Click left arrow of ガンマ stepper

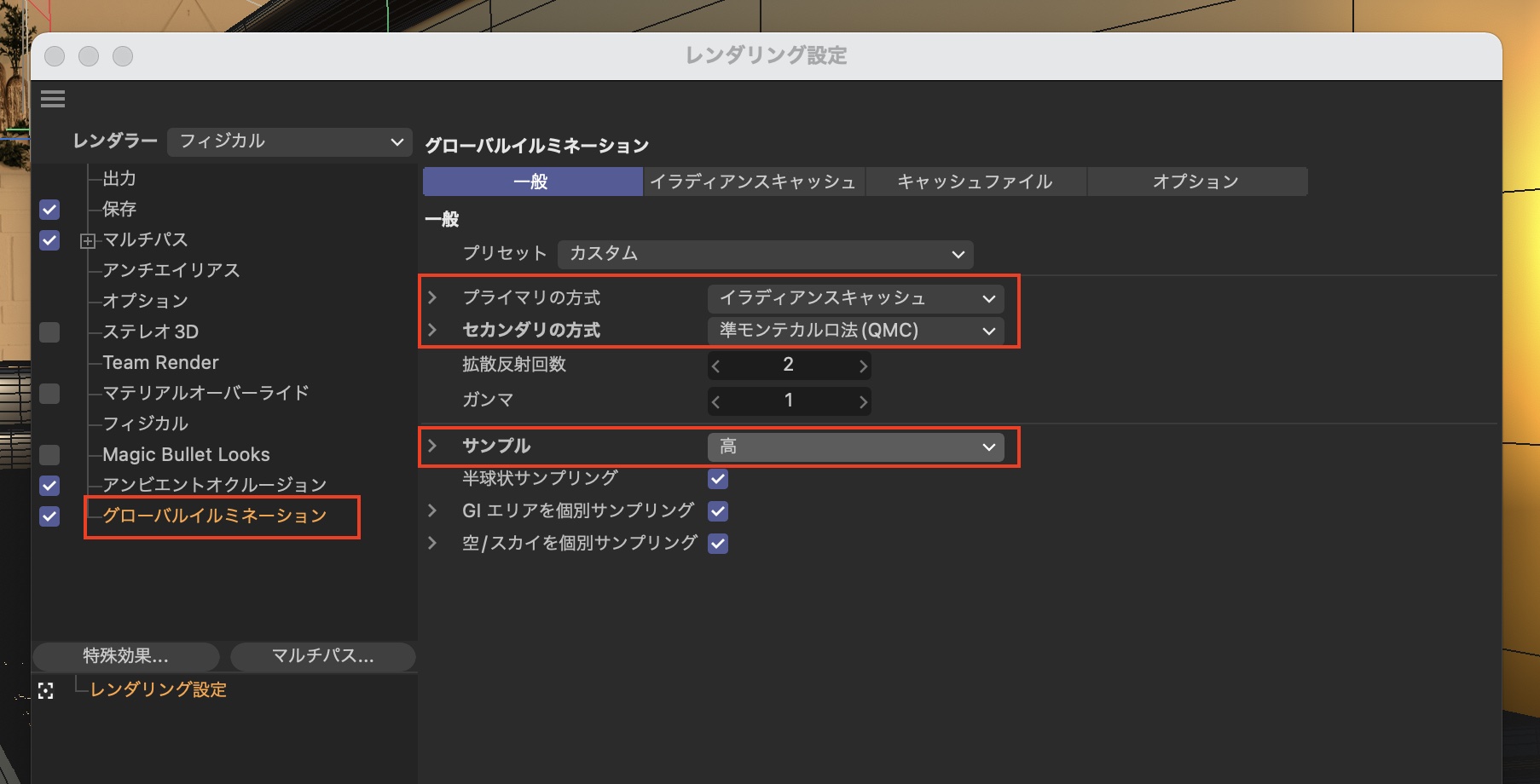click(x=716, y=401)
